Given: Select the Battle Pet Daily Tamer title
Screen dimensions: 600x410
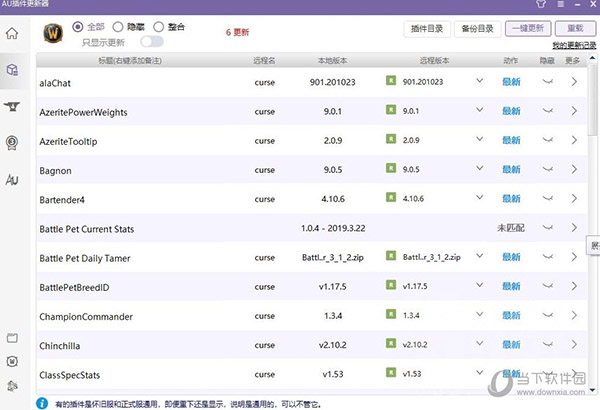Looking at the screenshot, I should click(x=85, y=258).
